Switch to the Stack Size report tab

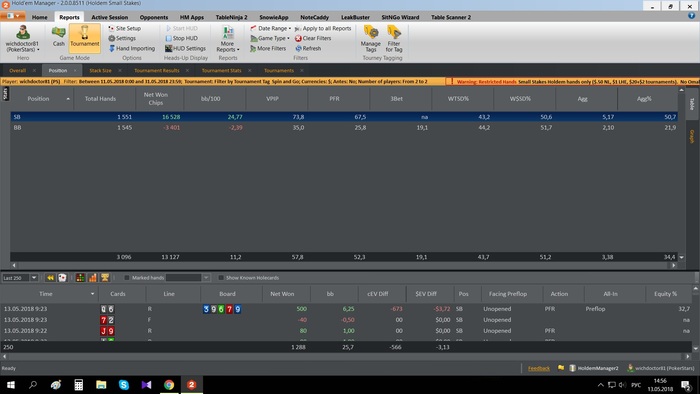(100, 71)
